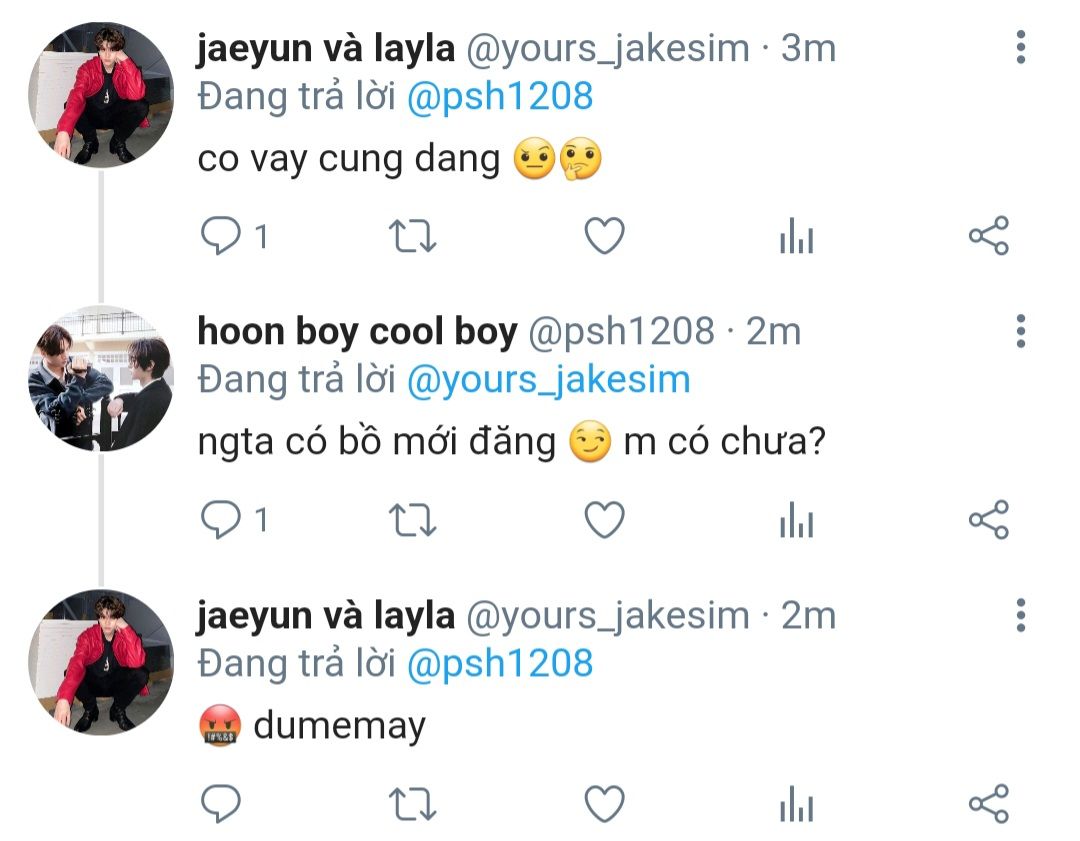Open the hoon boy cool boy profile name
The width and height of the screenshot is (1080, 841).
[357, 331]
